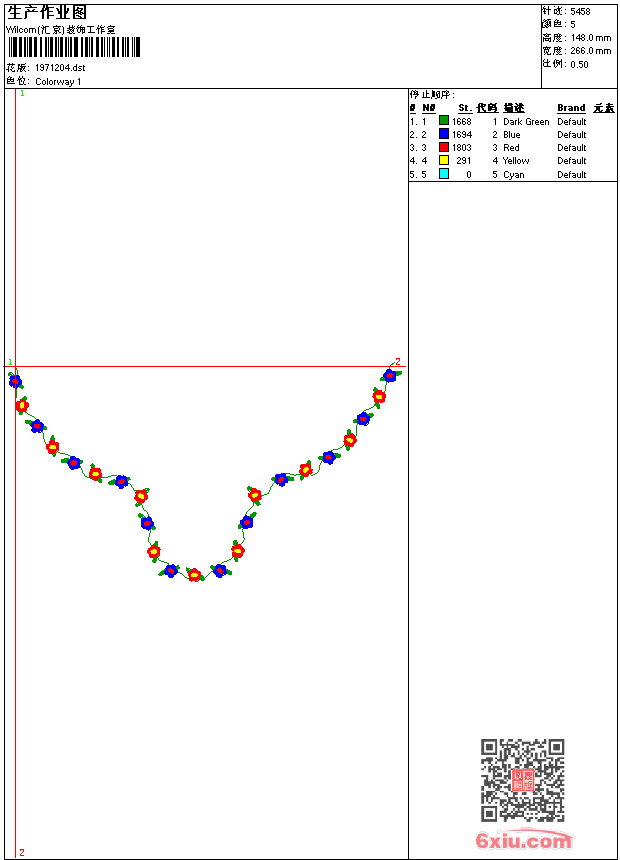Click the barcode under the Wilcom title

pyautogui.click(x=74, y=47)
